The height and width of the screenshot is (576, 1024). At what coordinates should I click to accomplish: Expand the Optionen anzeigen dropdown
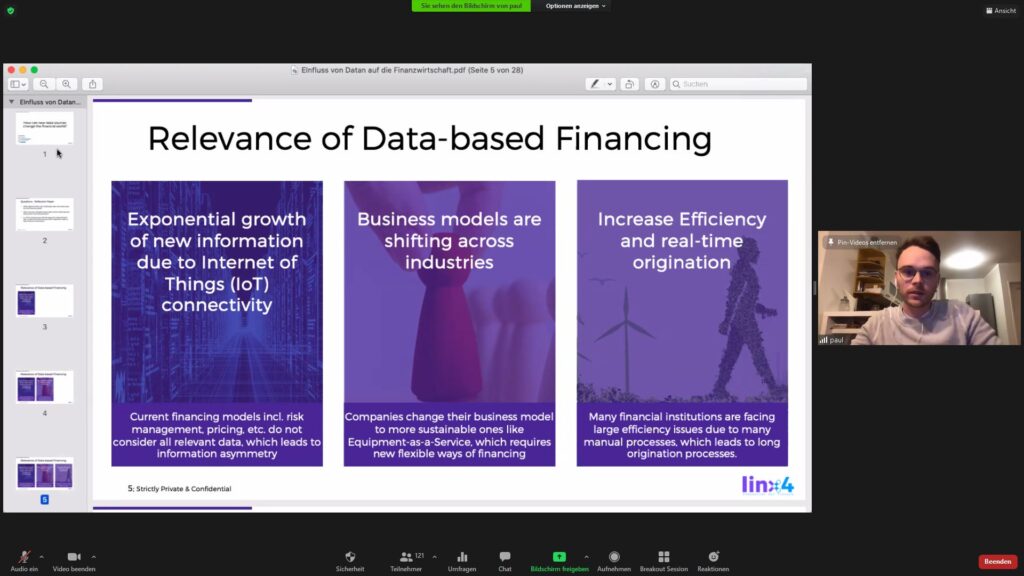tap(575, 6)
